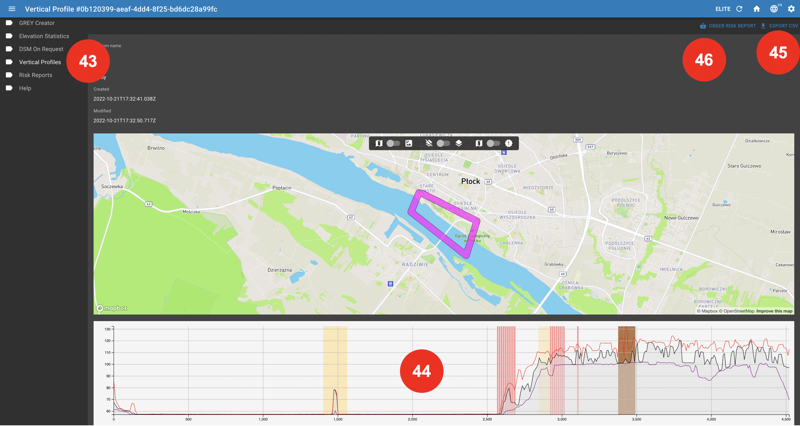The width and height of the screenshot is (800, 426).
Task: Open the language globe selector (EN)
Action: [774, 9]
